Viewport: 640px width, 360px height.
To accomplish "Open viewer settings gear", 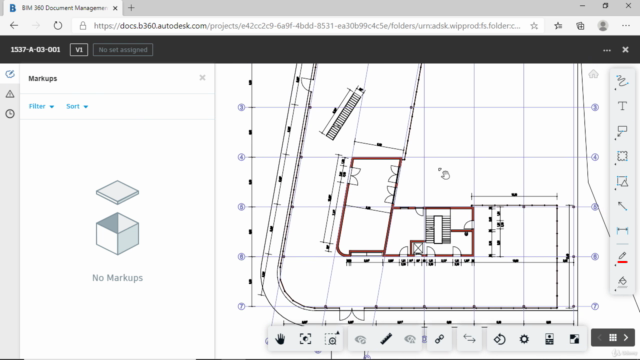I will tap(524, 339).
